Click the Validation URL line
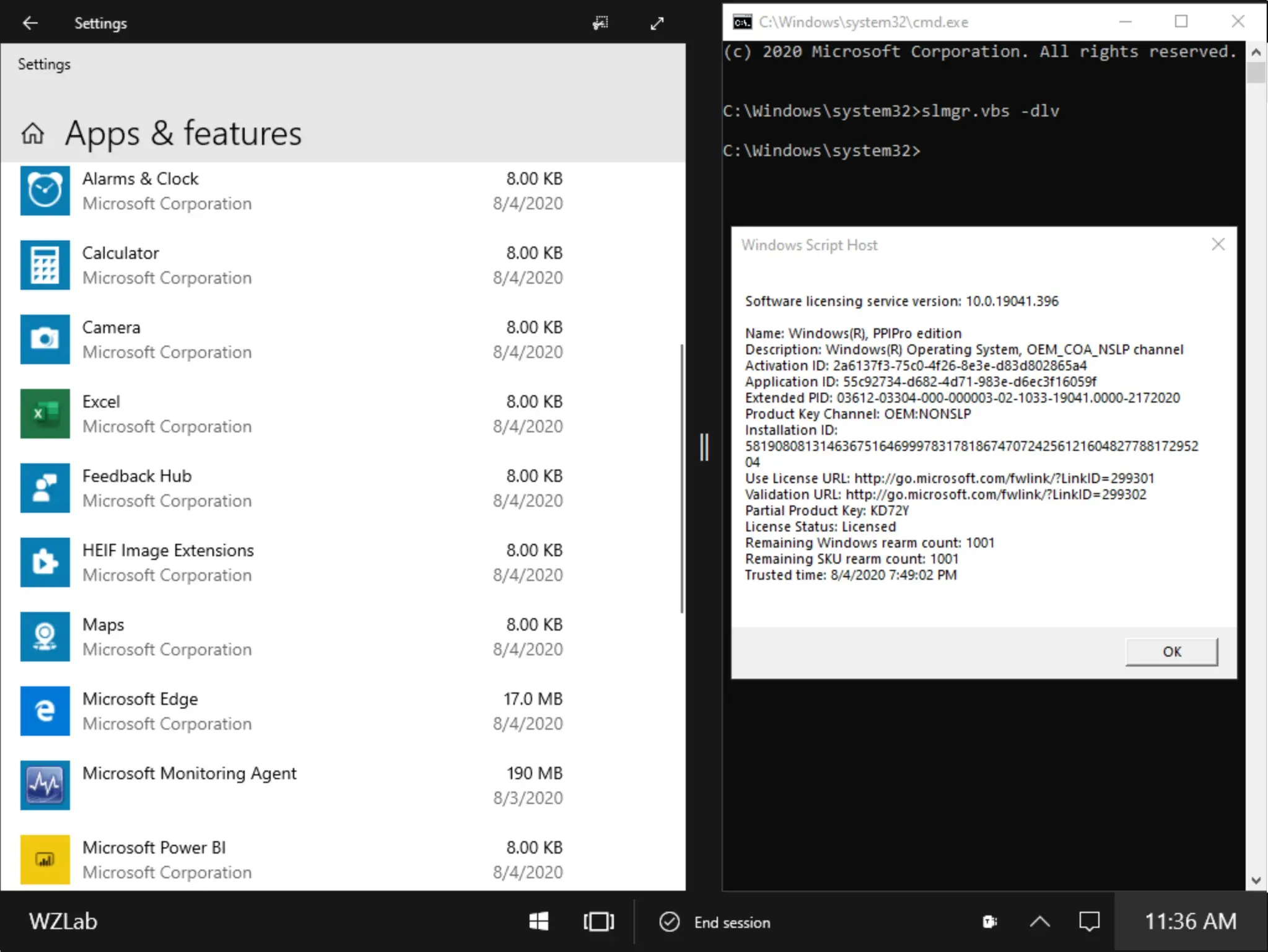The image size is (1268, 952). click(x=946, y=495)
